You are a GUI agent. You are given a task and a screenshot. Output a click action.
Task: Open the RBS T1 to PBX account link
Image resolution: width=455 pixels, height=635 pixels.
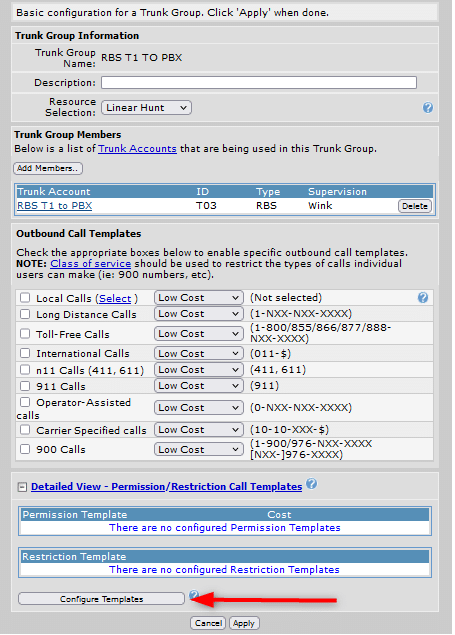click(55, 206)
